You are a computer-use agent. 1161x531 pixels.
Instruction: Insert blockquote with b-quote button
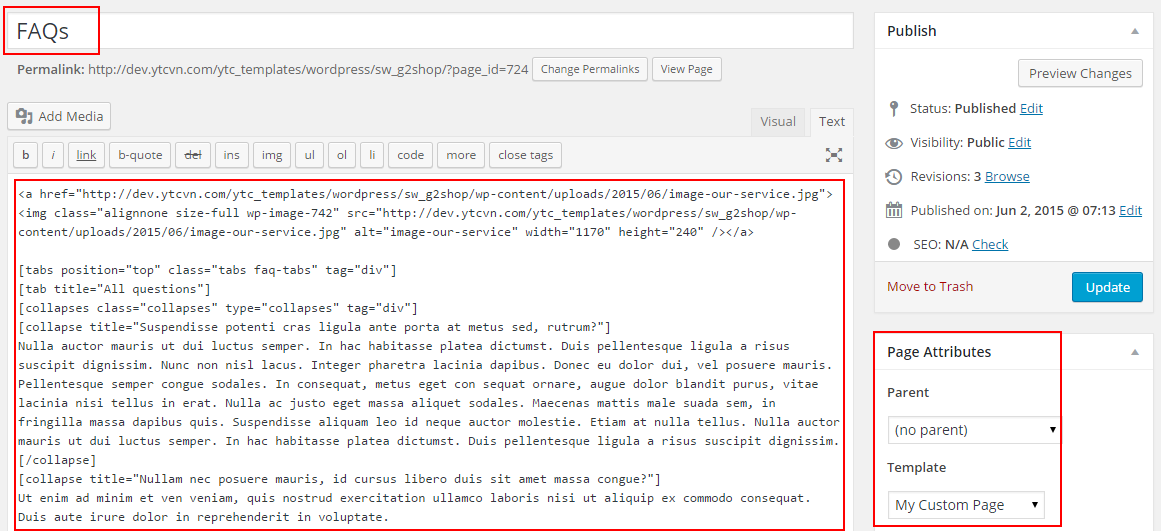click(140, 155)
